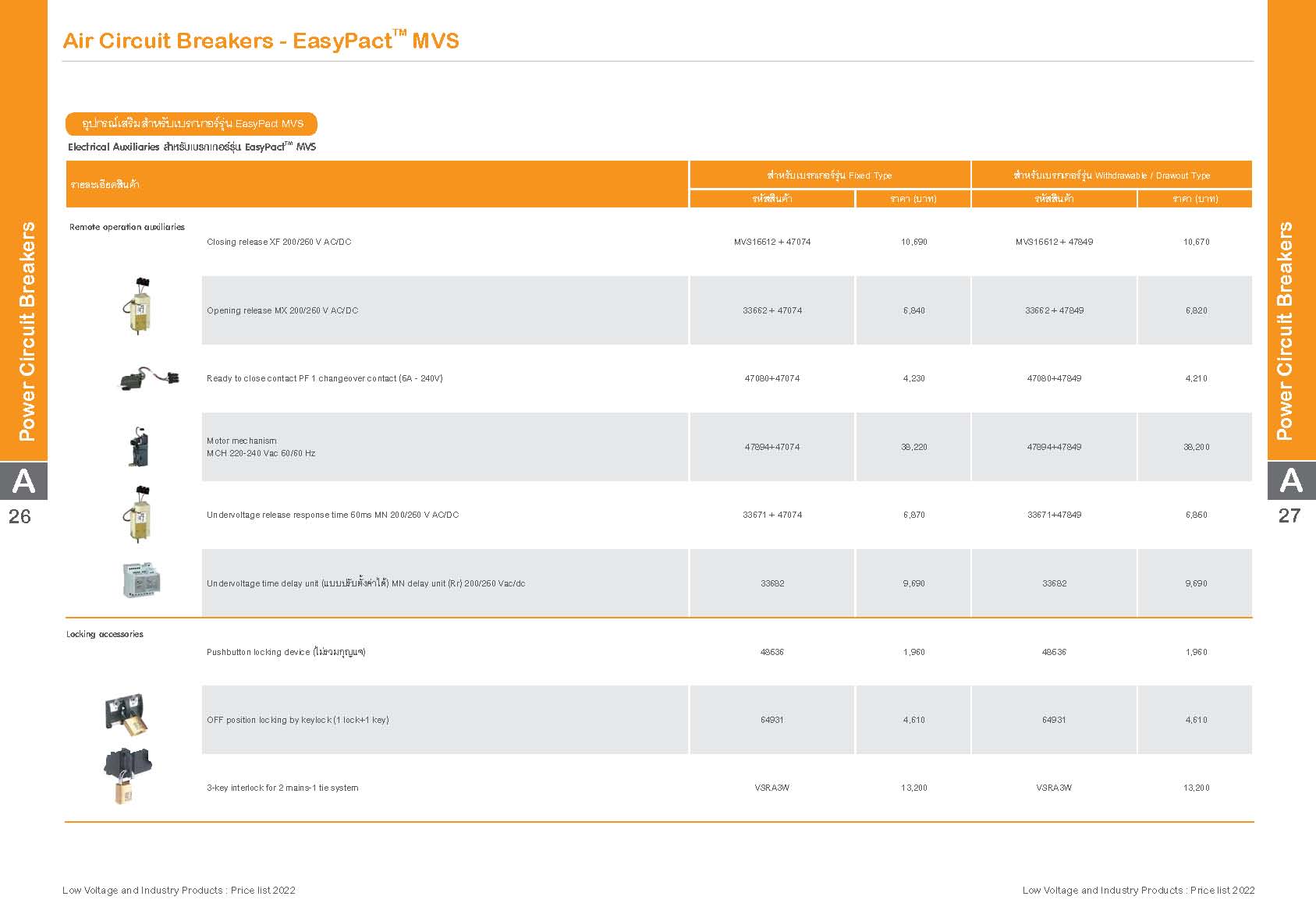
Task: Click price 10,670
Action: [x=1197, y=242]
